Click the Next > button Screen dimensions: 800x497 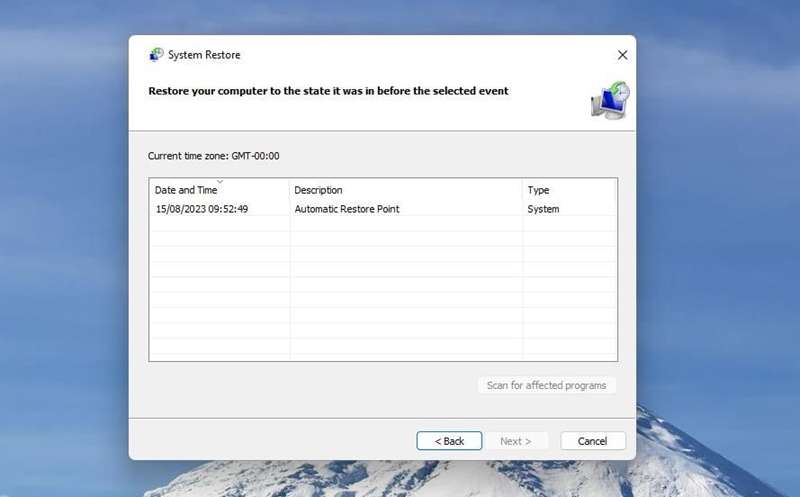point(516,441)
